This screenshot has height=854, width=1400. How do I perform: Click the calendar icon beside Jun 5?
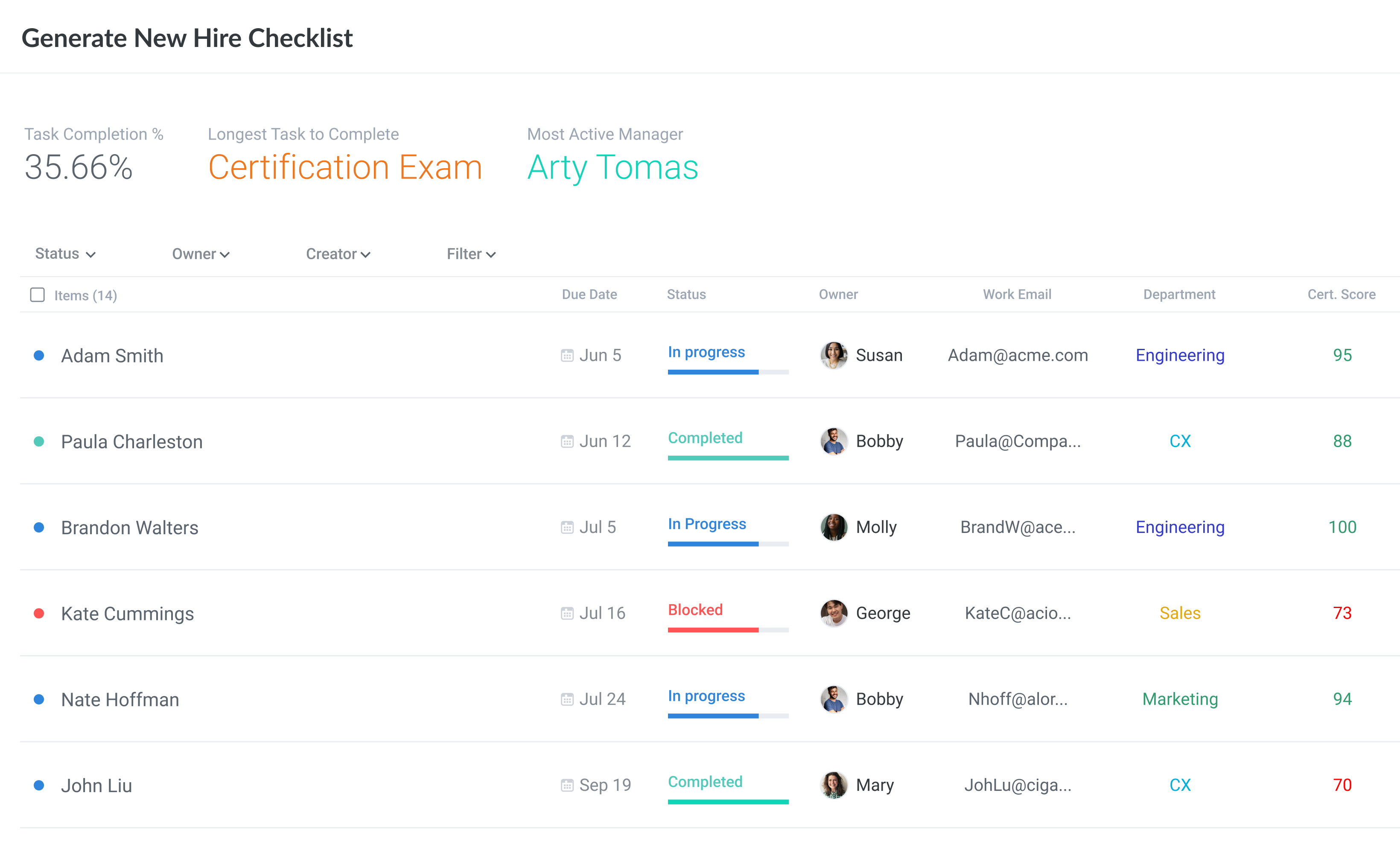566,355
